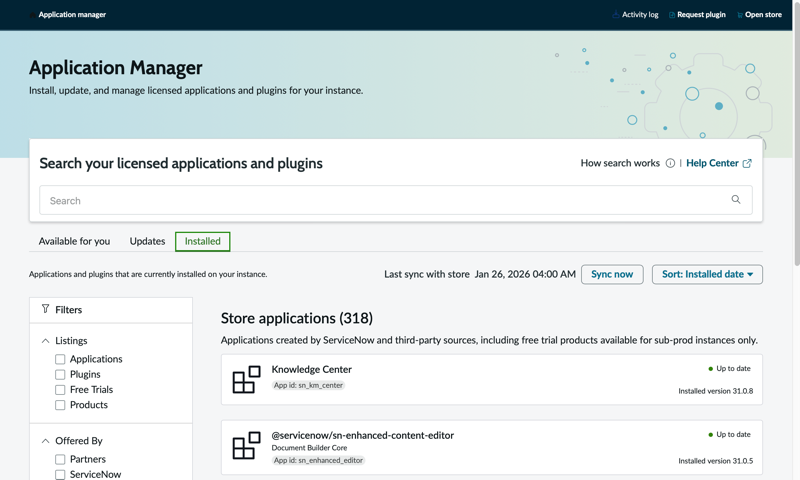Check the ServiceNow offered-by filter

60,474
